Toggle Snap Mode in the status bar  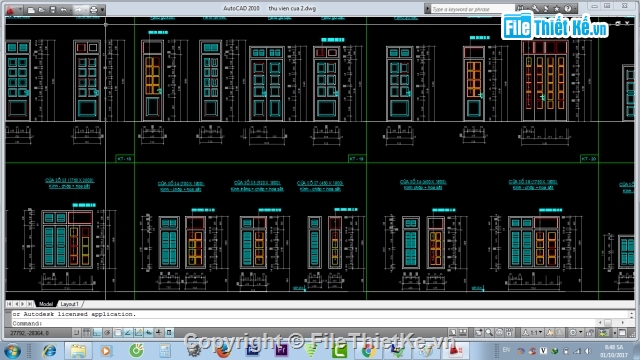pos(76,333)
